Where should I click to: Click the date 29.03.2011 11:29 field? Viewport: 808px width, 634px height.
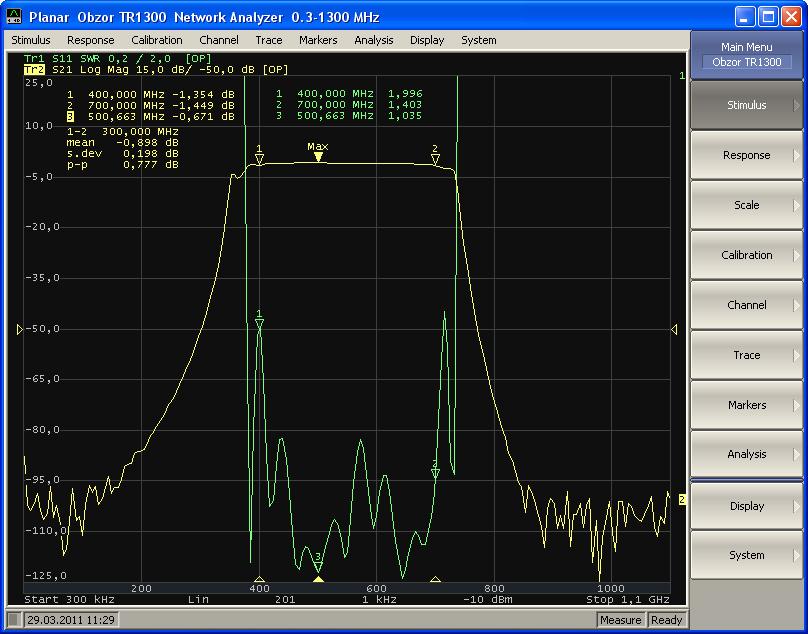pos(71,620)
